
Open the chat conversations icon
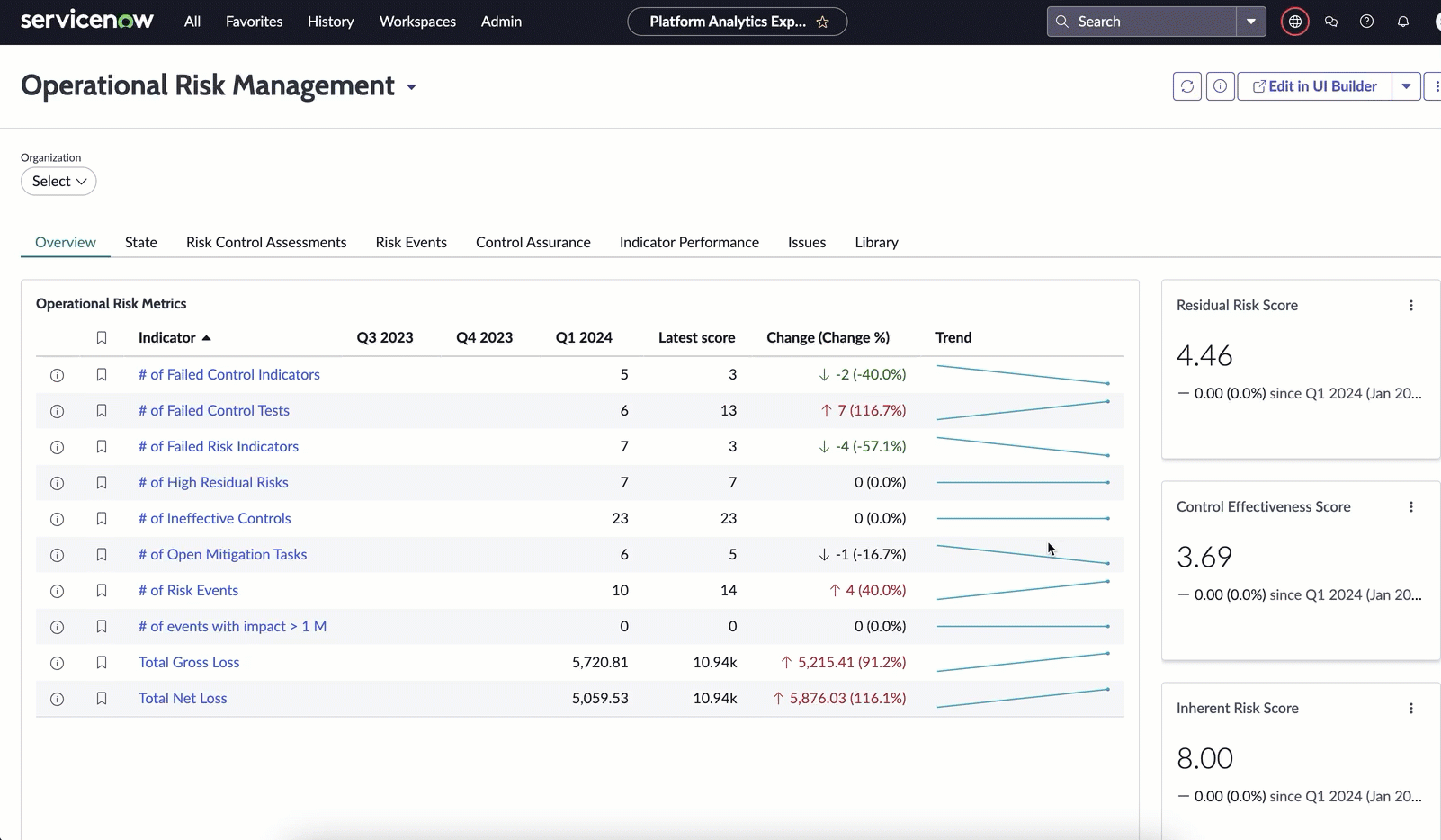coord(1331,22)
